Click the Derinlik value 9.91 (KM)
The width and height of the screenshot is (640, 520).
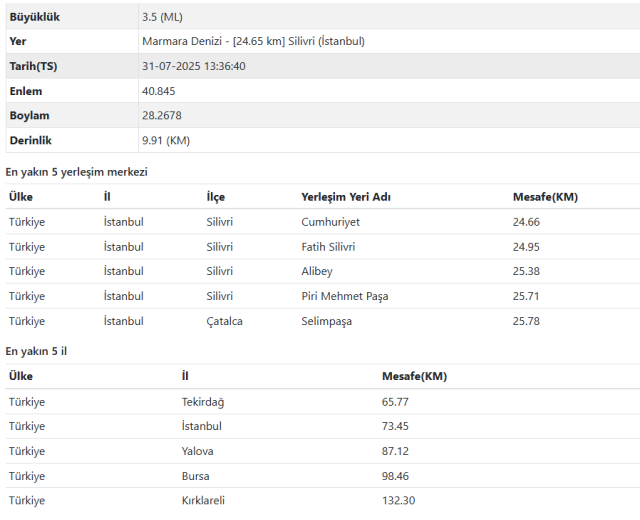coord(166,140)
